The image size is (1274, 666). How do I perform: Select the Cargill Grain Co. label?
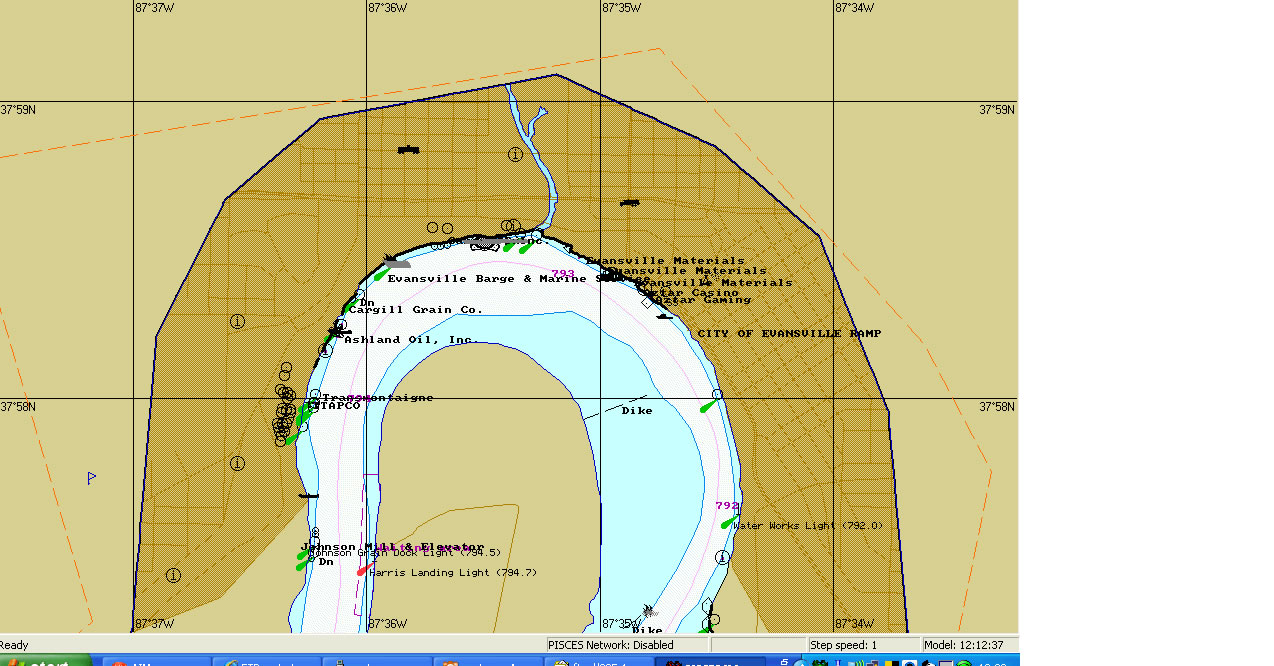(x=416, y=310)
